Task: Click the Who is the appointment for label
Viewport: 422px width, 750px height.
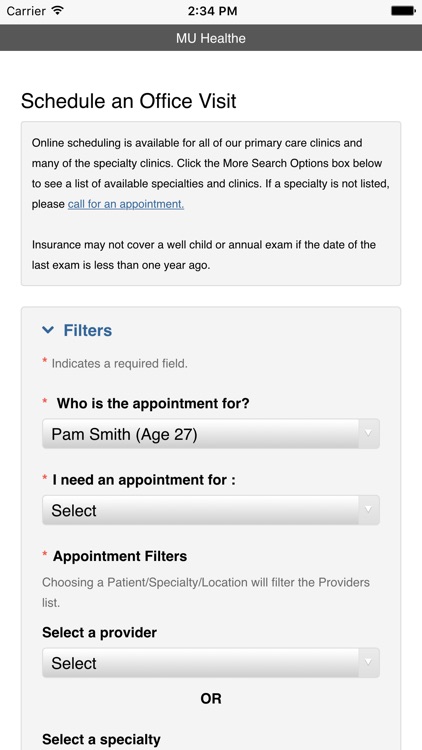Action: pyautogui.click(x=153, y=404)
